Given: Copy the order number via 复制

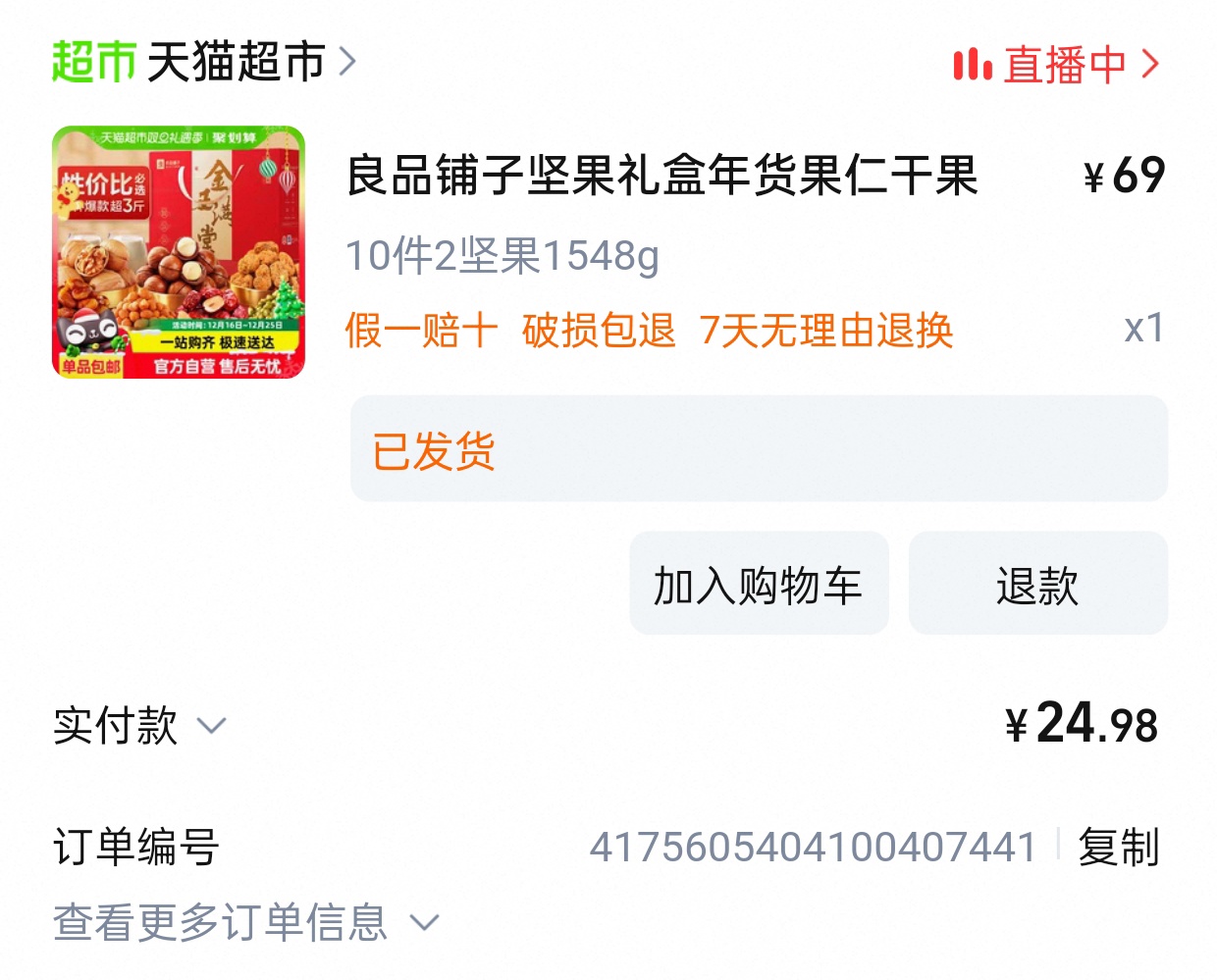Looking at the screenshot, I should point(1118,847).
